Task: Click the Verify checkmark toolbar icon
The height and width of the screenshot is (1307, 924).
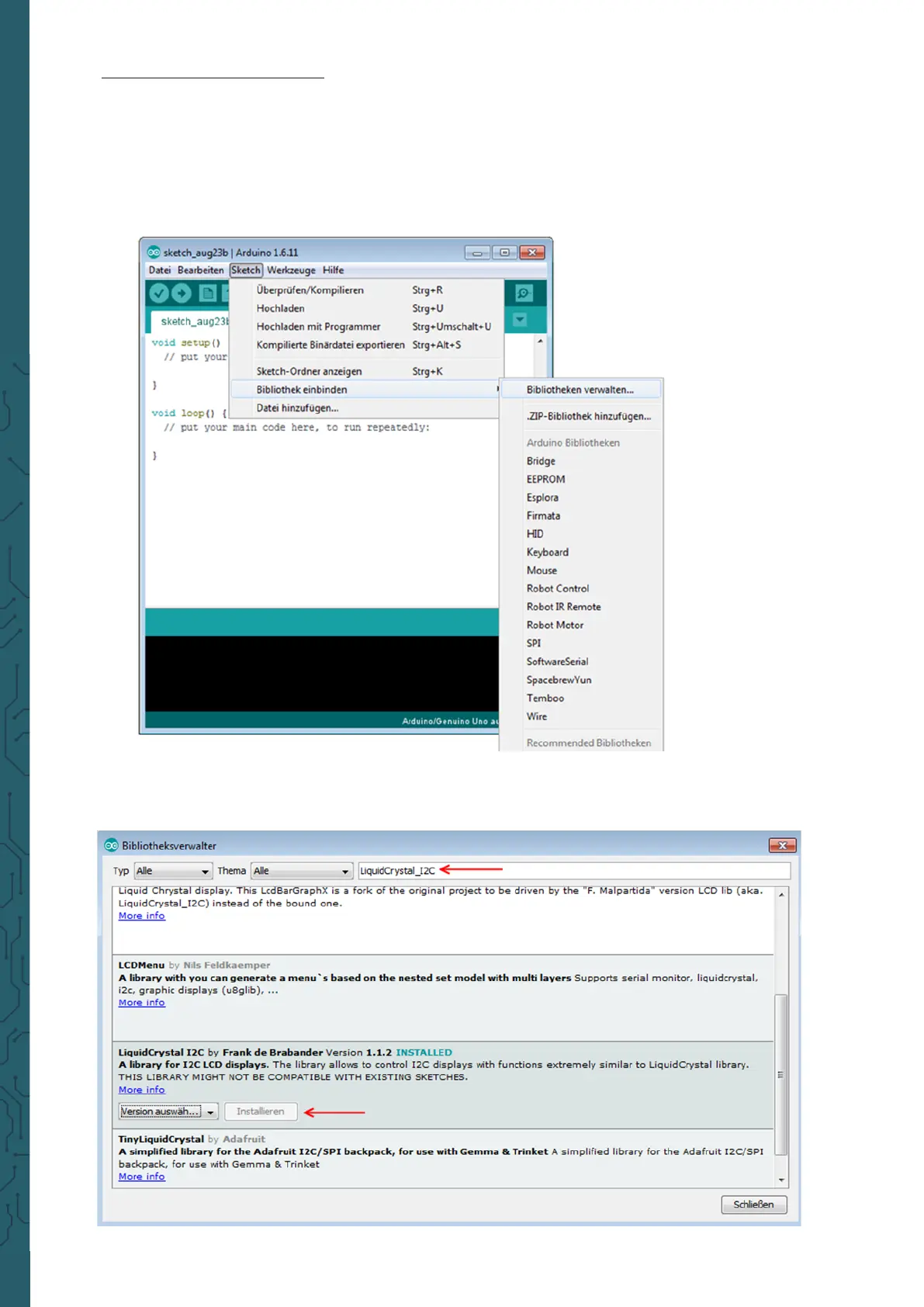Action: (x=159, y=293)
